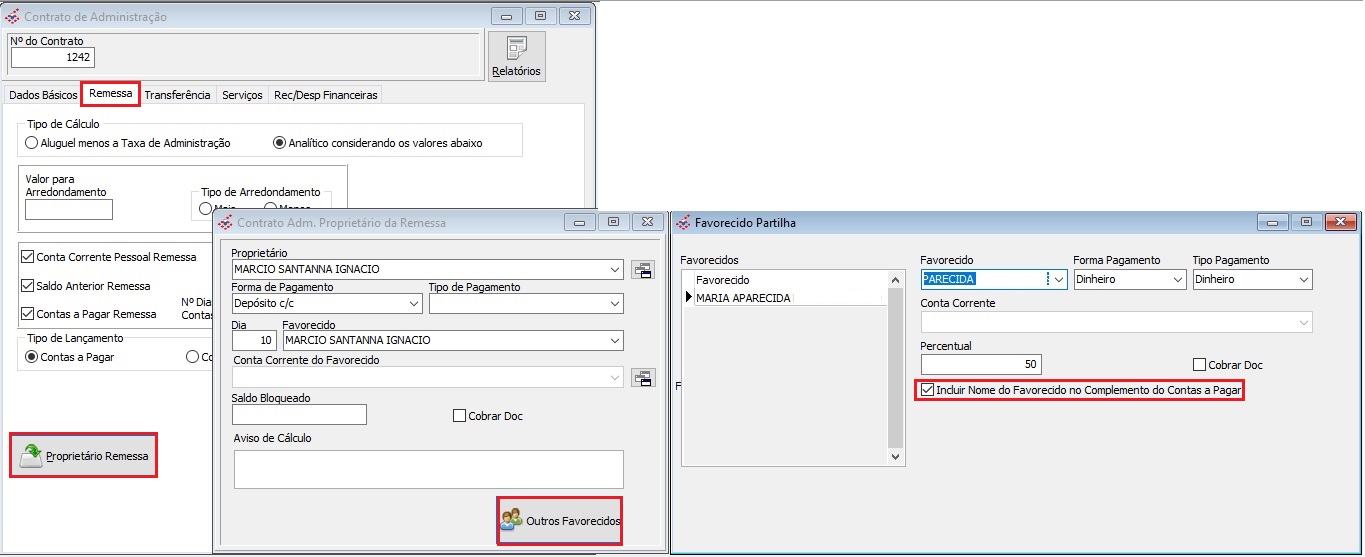Image resolution: width=1365 pixels, height=557 pixels.
Task: Click the Contrato de Administração title bar logo
Action: tap(13, 17)
